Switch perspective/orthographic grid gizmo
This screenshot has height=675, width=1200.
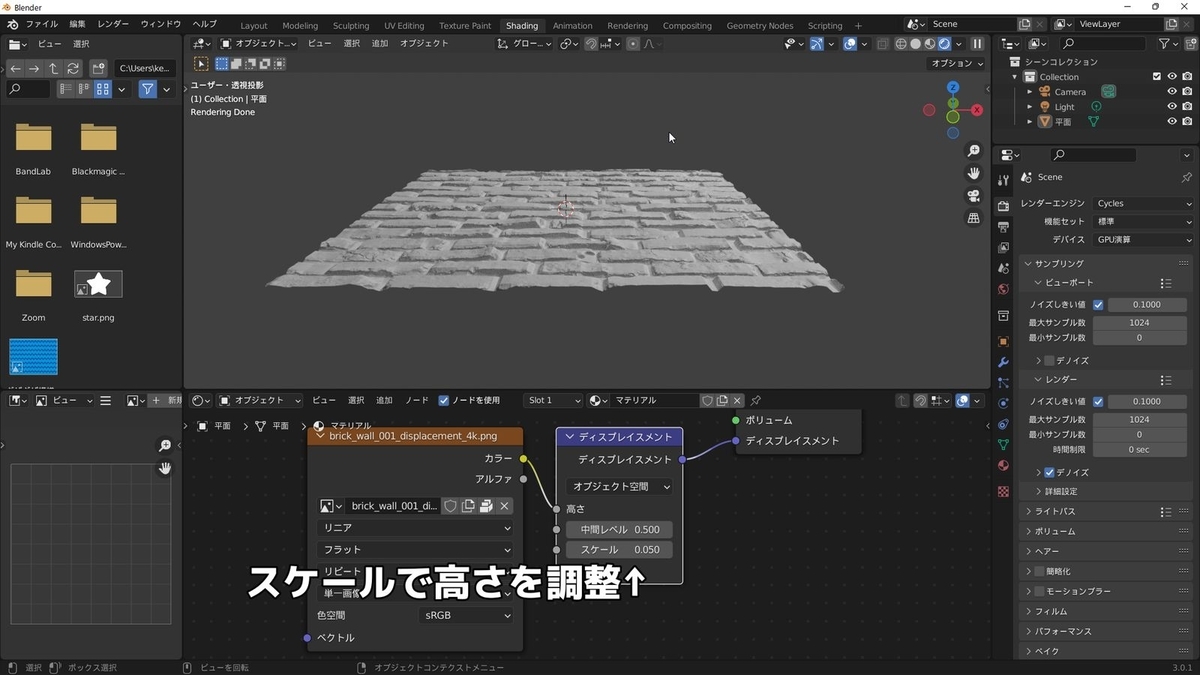973,218
